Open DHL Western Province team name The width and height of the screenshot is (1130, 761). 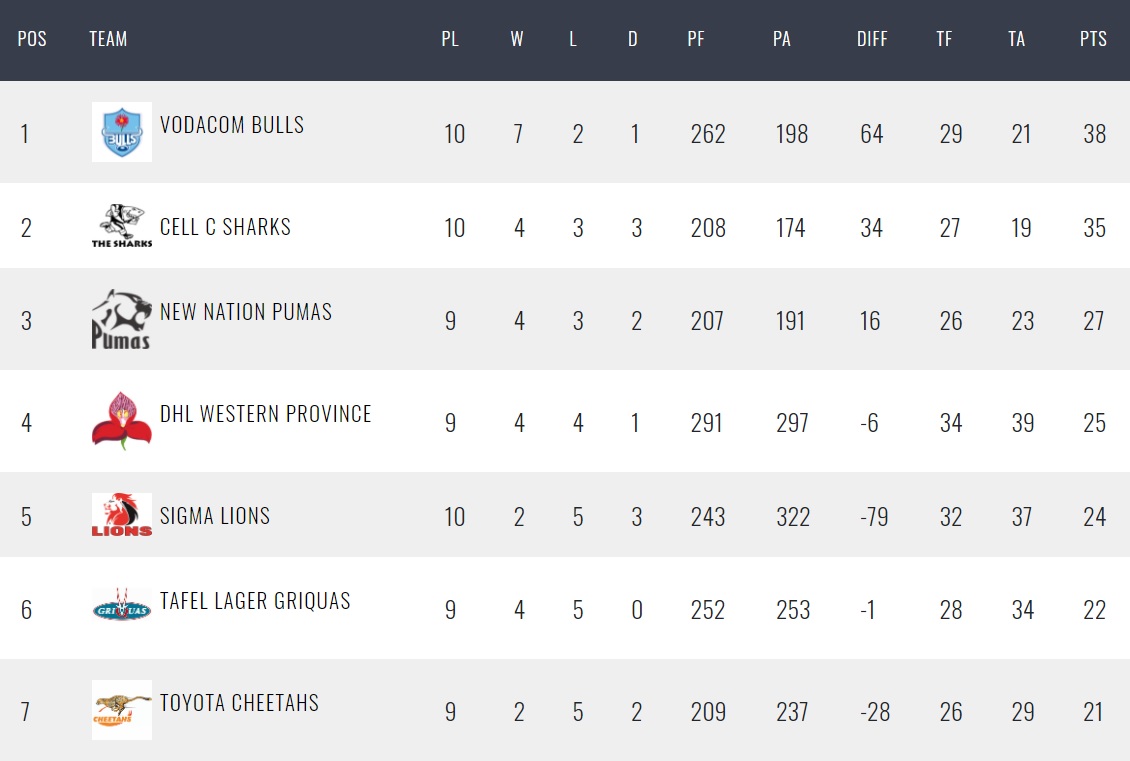pos(266,414)
